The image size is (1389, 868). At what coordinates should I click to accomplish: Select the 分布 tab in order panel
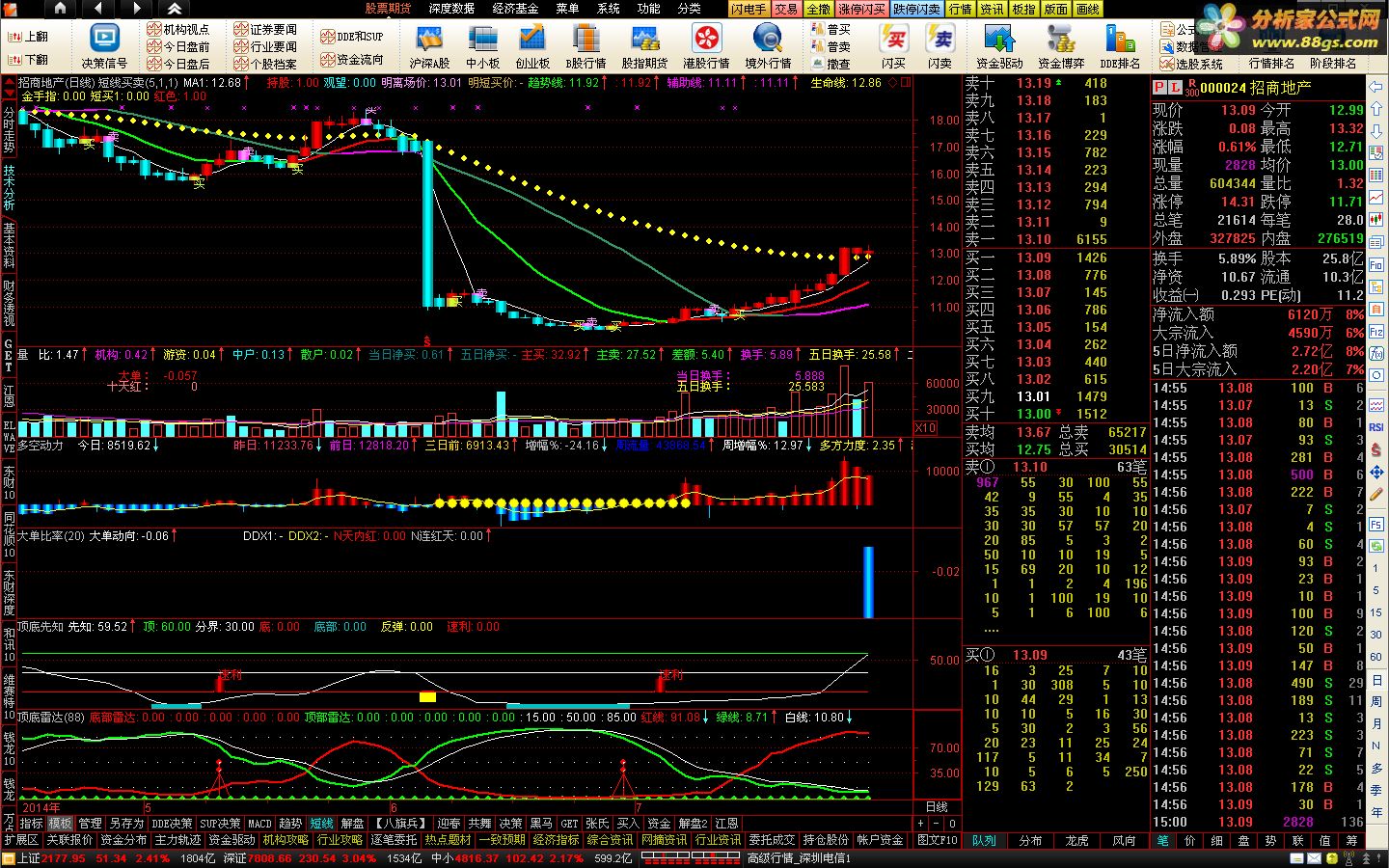pos(1030,841)
